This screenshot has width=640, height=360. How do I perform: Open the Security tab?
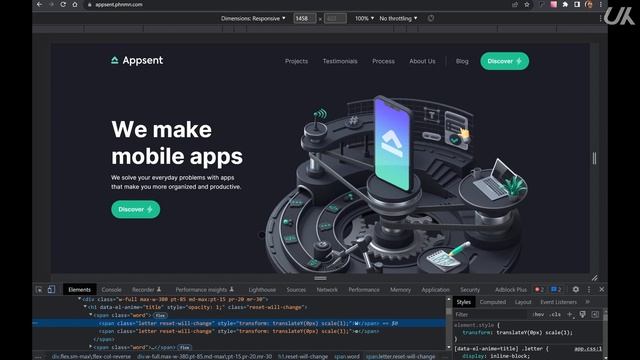[470, 289]
